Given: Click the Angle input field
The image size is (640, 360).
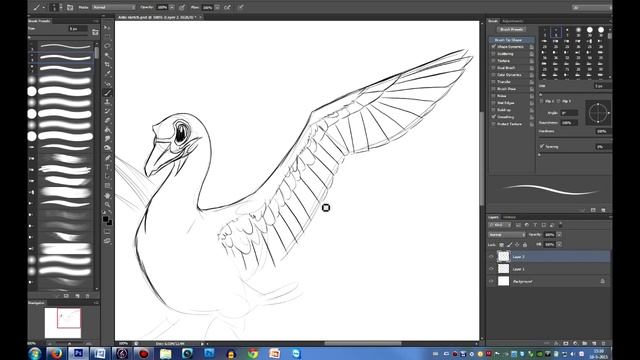Looking at the screenshot, I should point(569,113).
